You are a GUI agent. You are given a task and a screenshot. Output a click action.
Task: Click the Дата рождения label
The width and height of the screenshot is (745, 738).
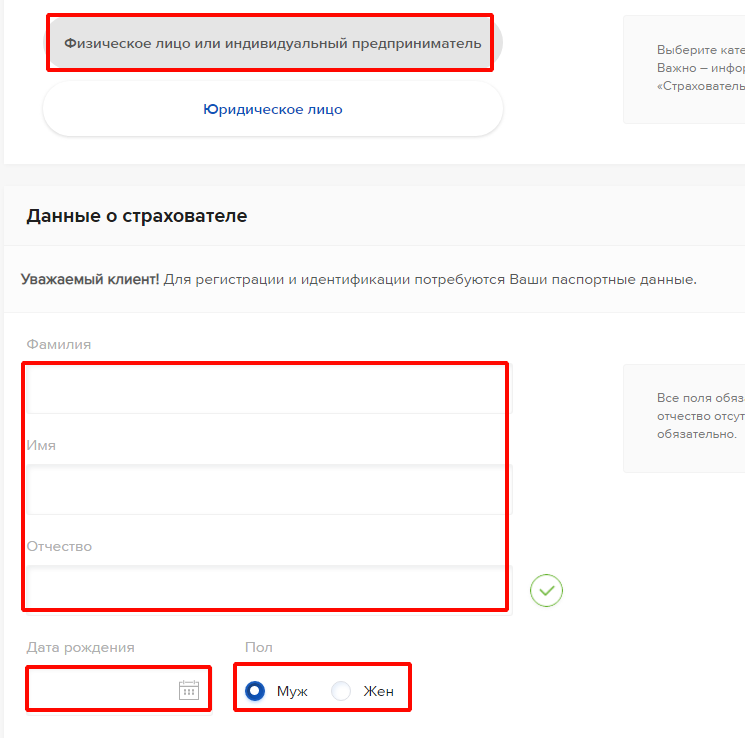[x=80, y=647]
